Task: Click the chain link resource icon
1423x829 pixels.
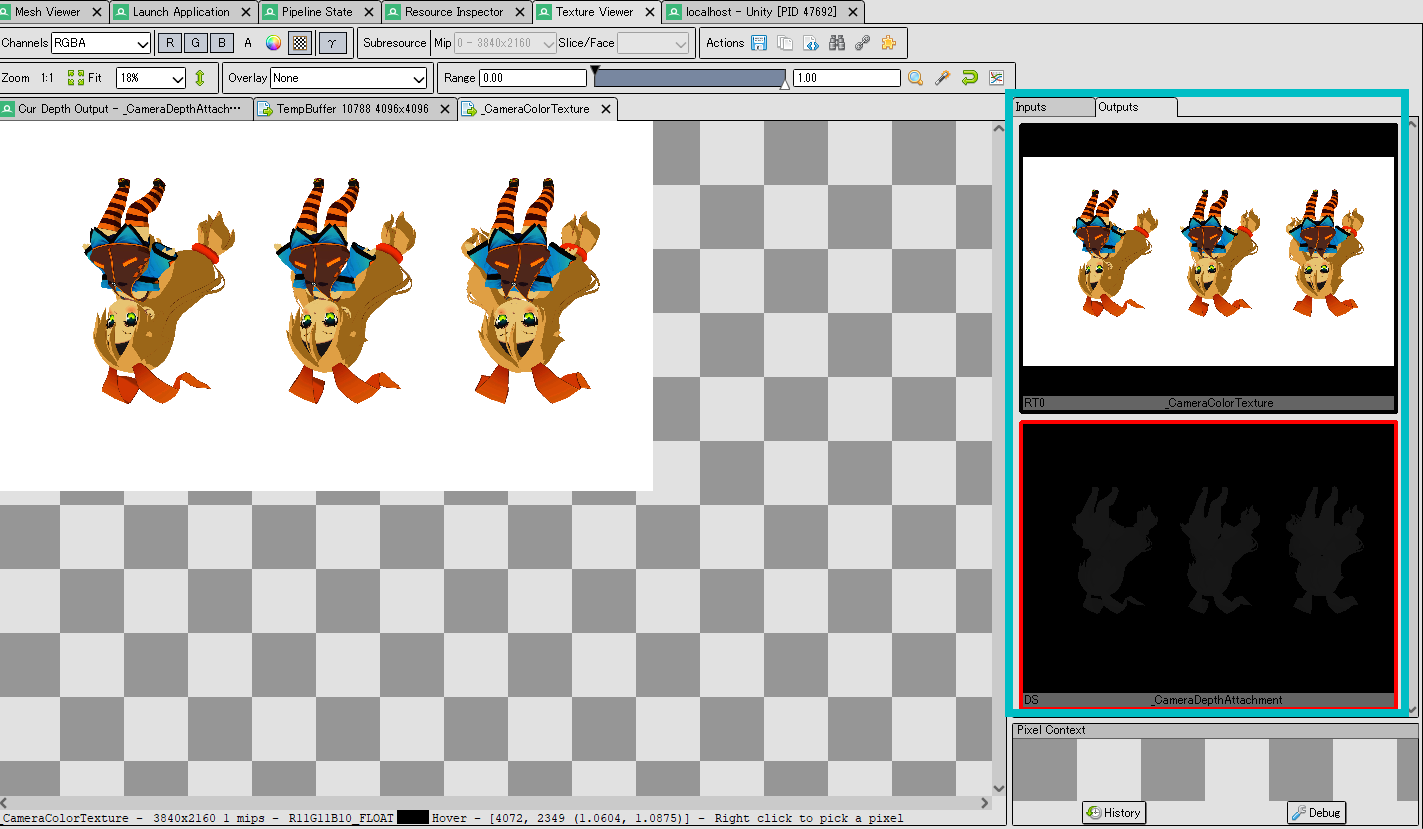Action: pos(862,43)
